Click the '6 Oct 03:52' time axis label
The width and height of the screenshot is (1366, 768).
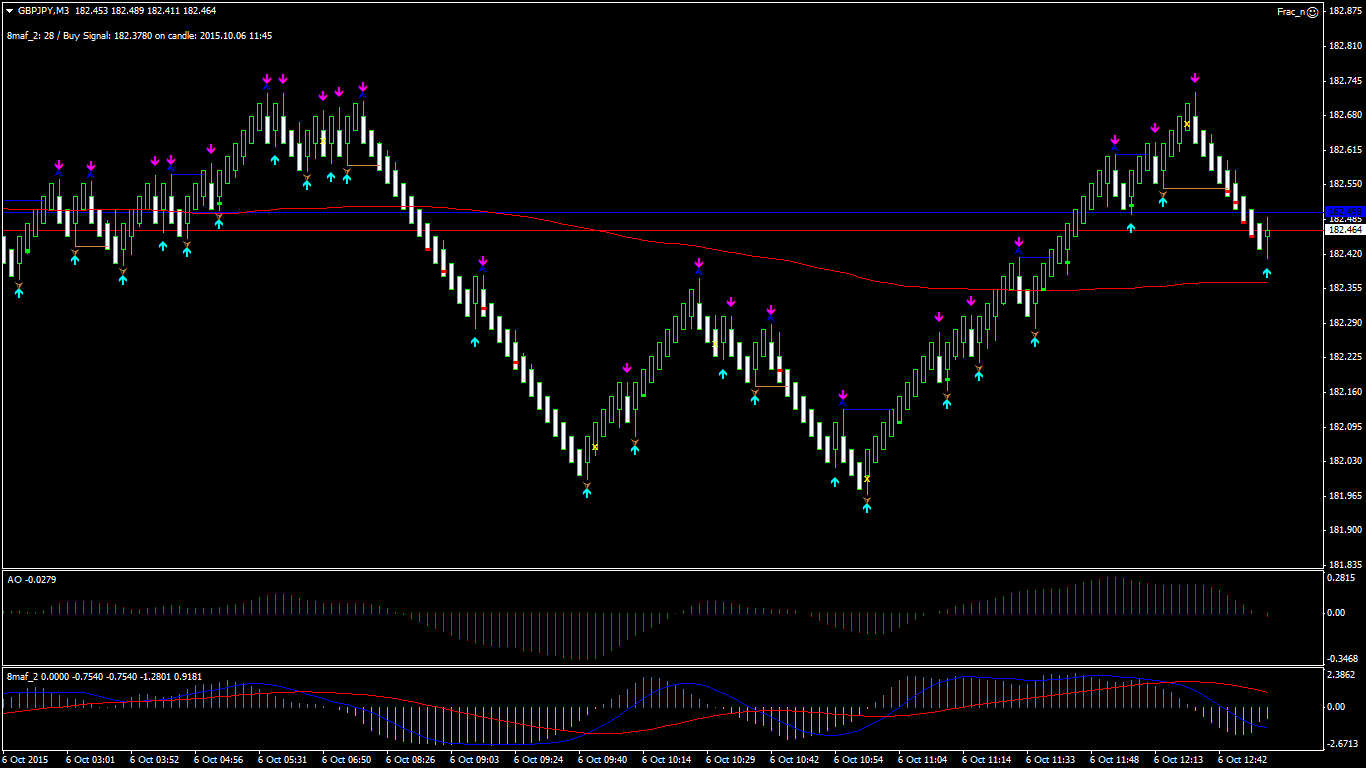coord(155,760)
